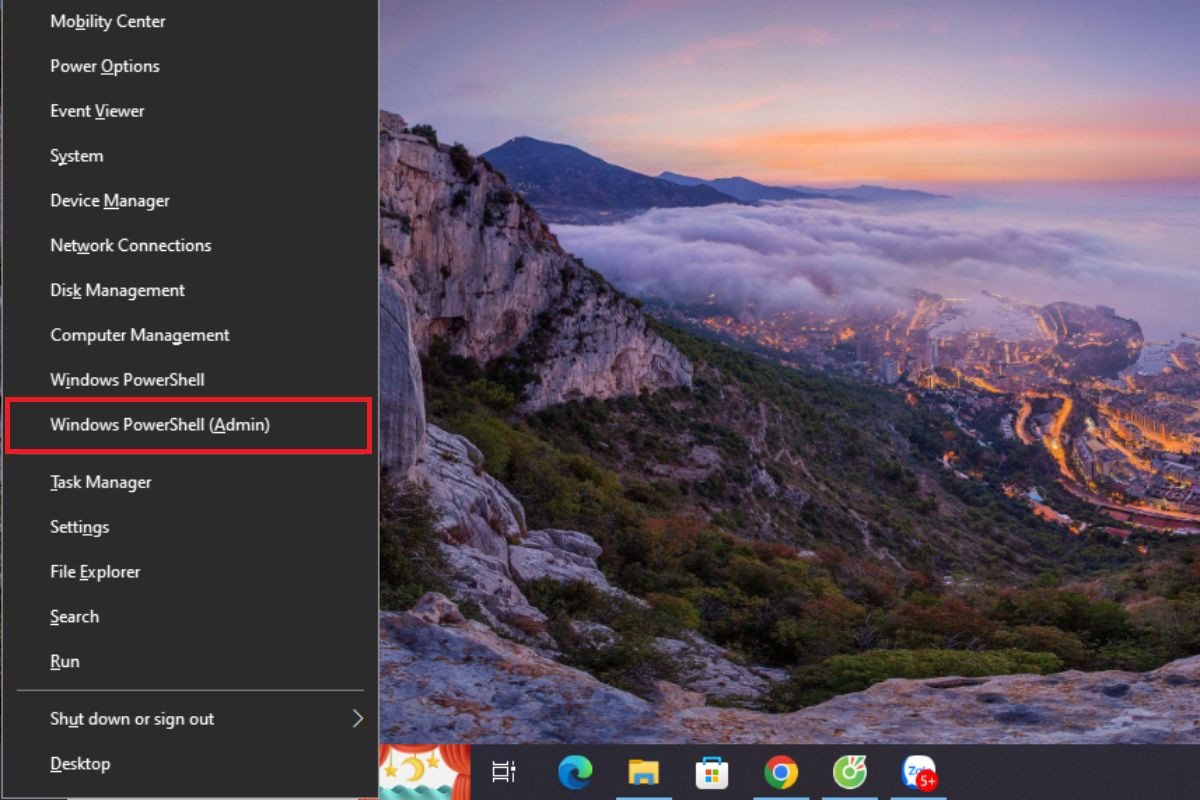1200x800 pixels.
Task: Open Microsoft Edge from taskbar
Action: [575, 772]
